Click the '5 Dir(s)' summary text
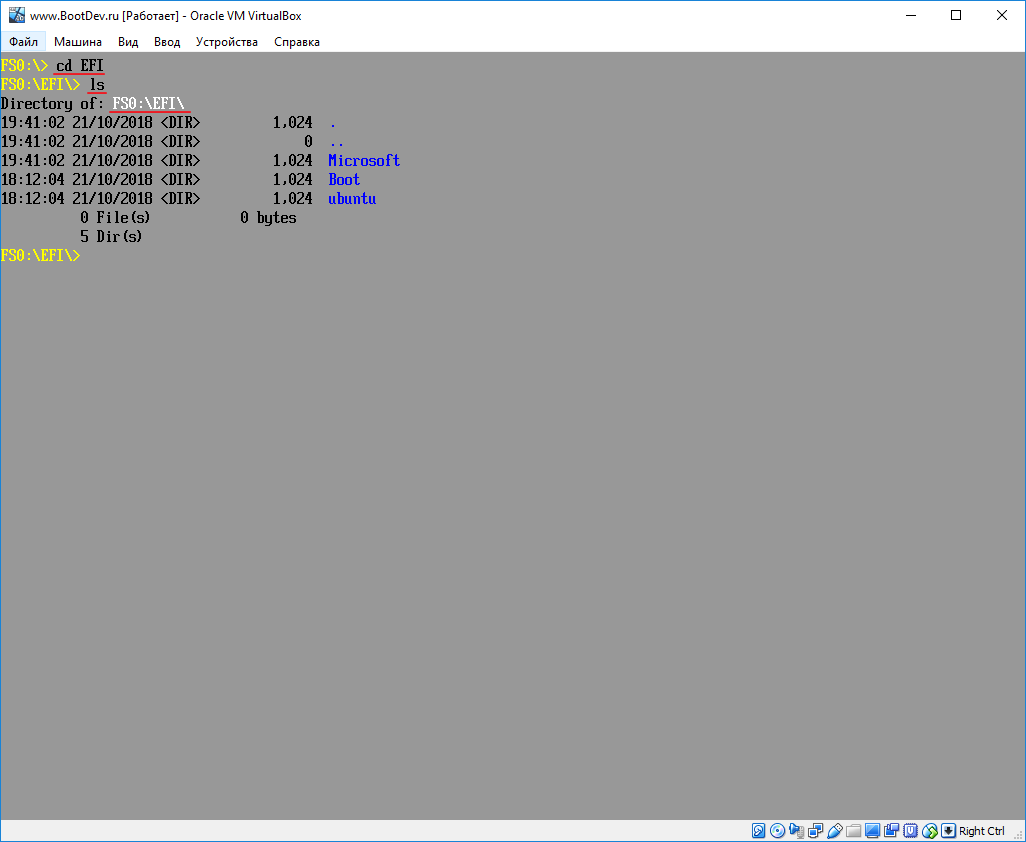 pos(111,237)
